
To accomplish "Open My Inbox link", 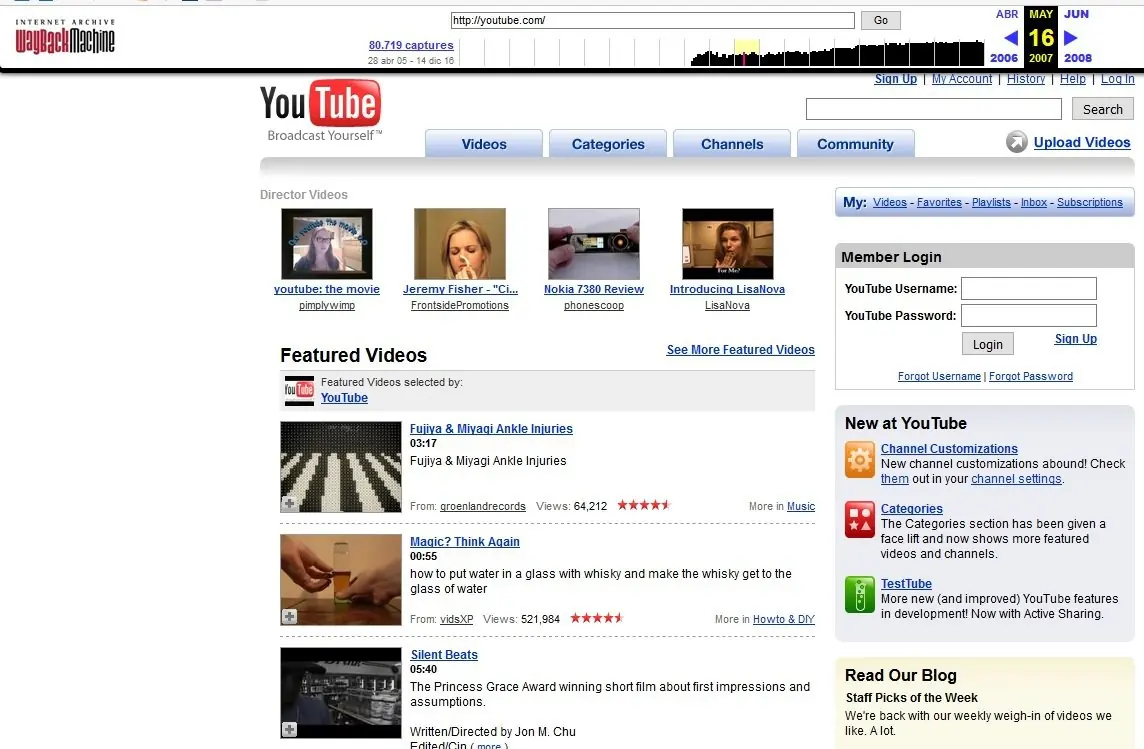I will tap(1034, 203).
